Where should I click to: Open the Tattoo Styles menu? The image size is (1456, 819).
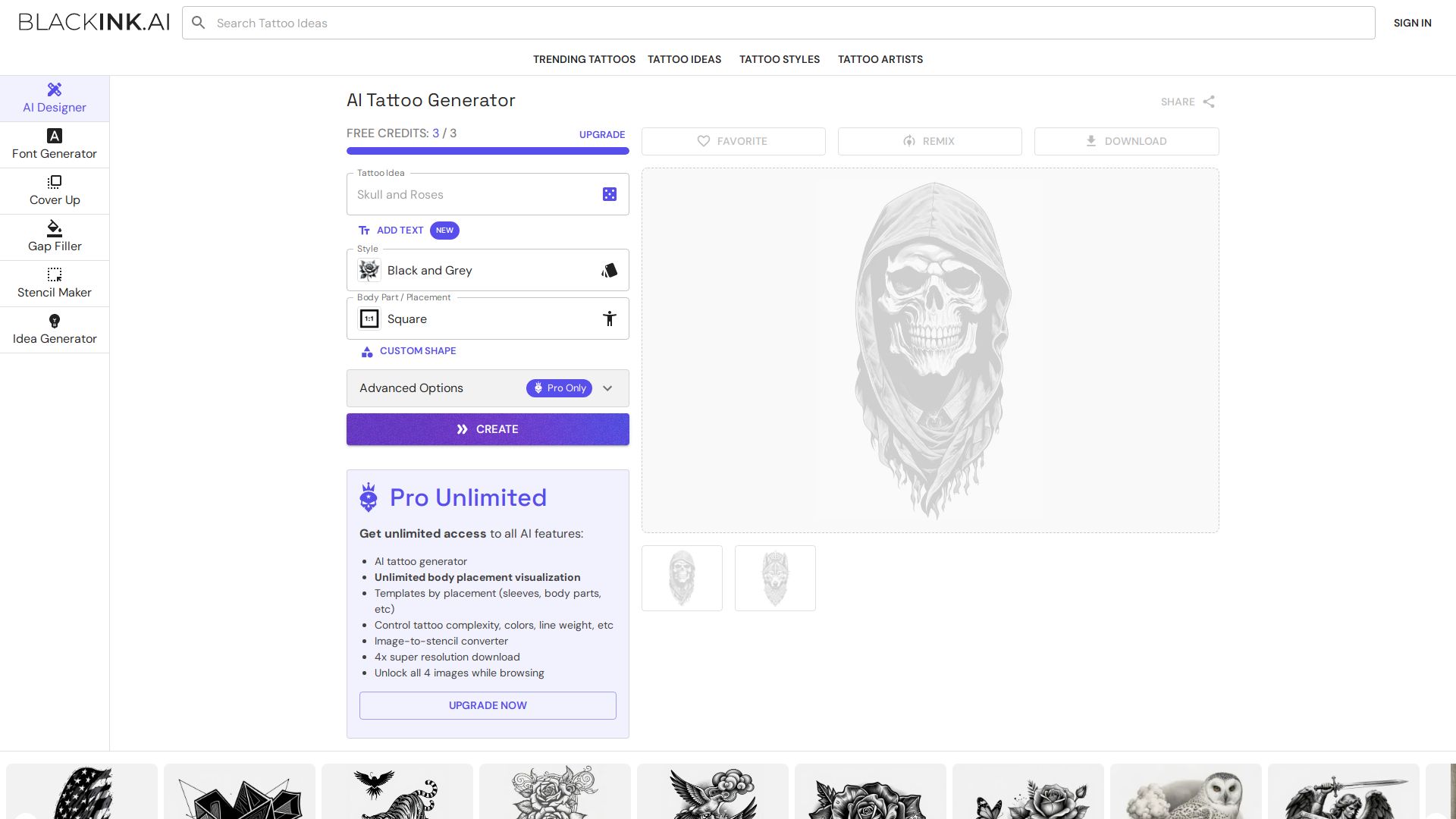(779, 59)
